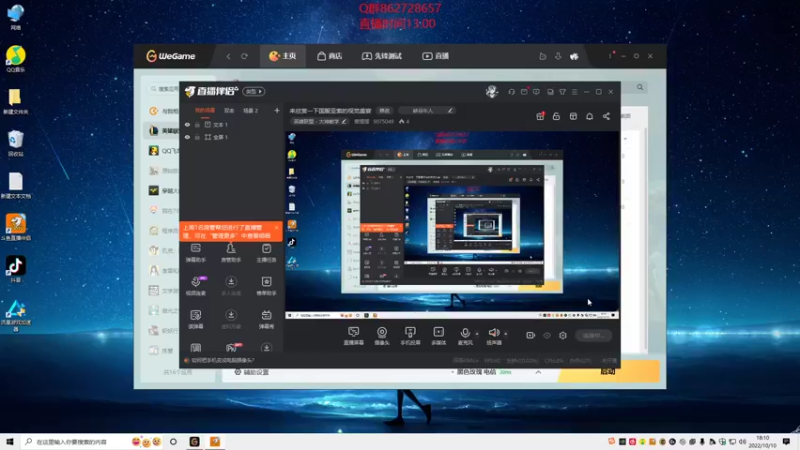Open the WeGame download manager icon
The image size is (800, 450).
point(558,56)
